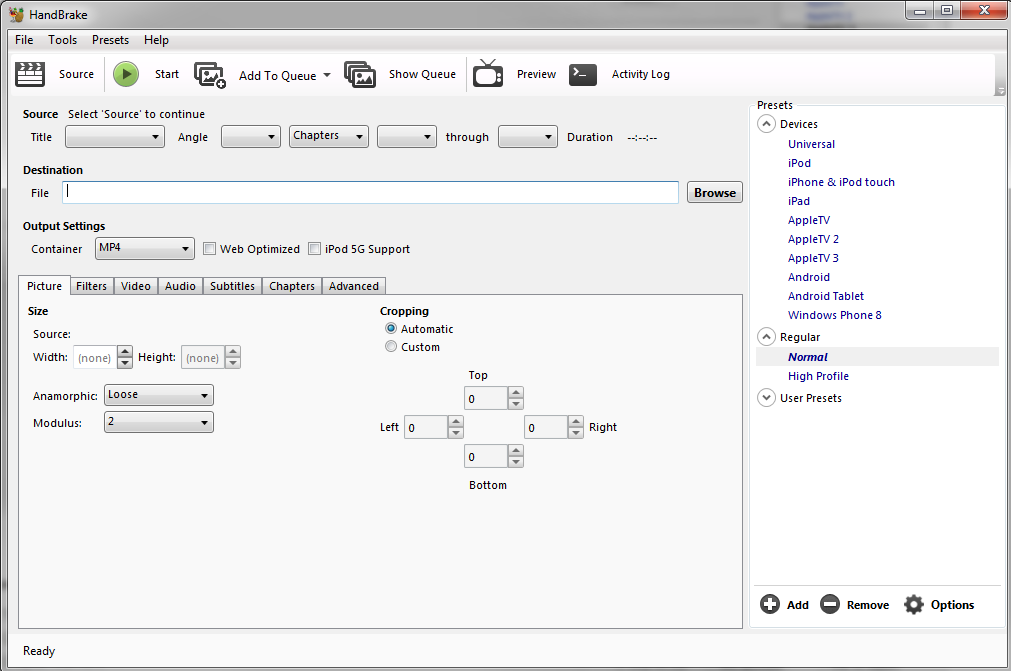This screenshot has height=671, width=1011.
Task: Increase the Right crop value
Action: pos(576,421)
